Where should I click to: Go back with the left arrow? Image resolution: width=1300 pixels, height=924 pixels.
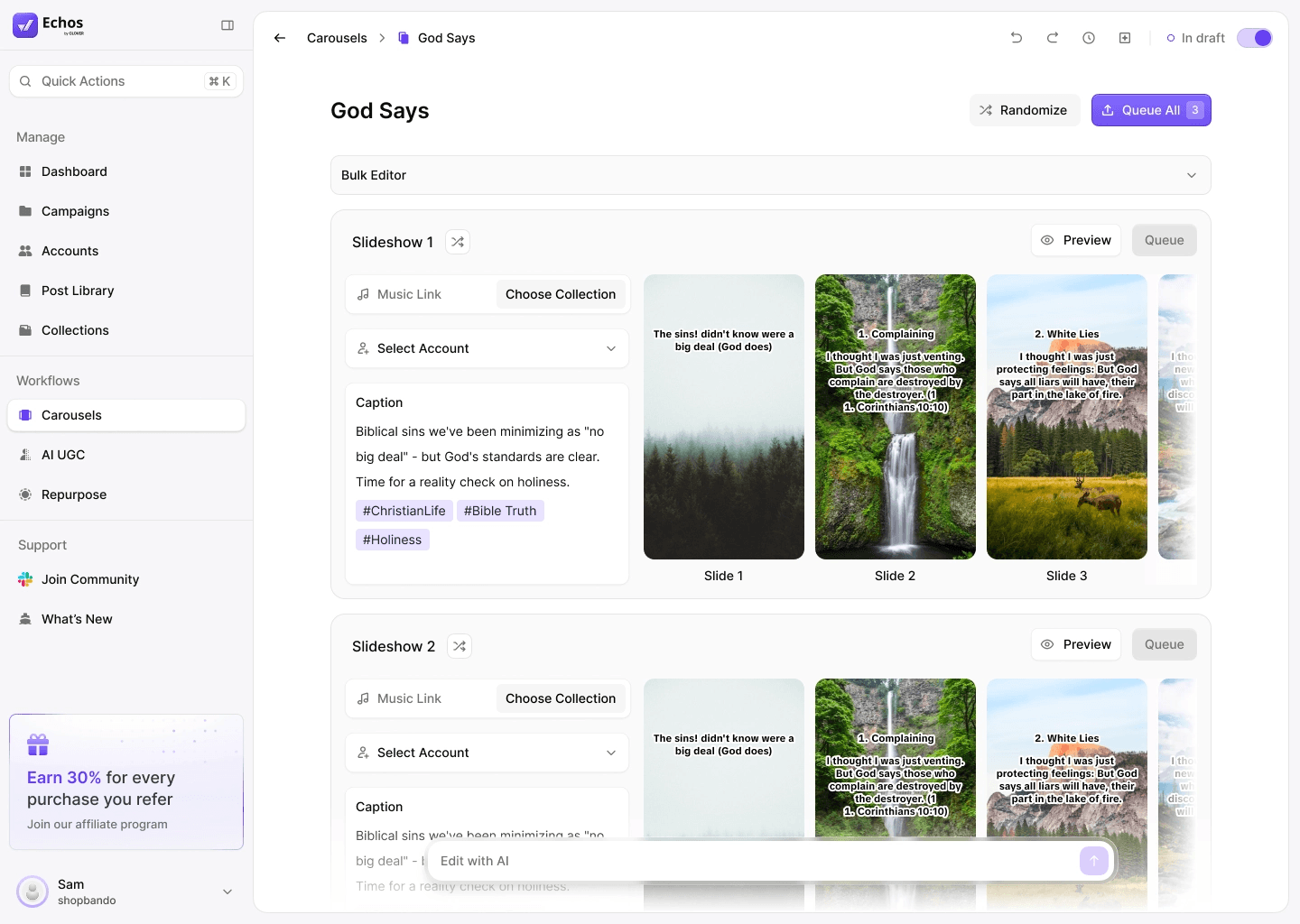click(x=280, y=38)
